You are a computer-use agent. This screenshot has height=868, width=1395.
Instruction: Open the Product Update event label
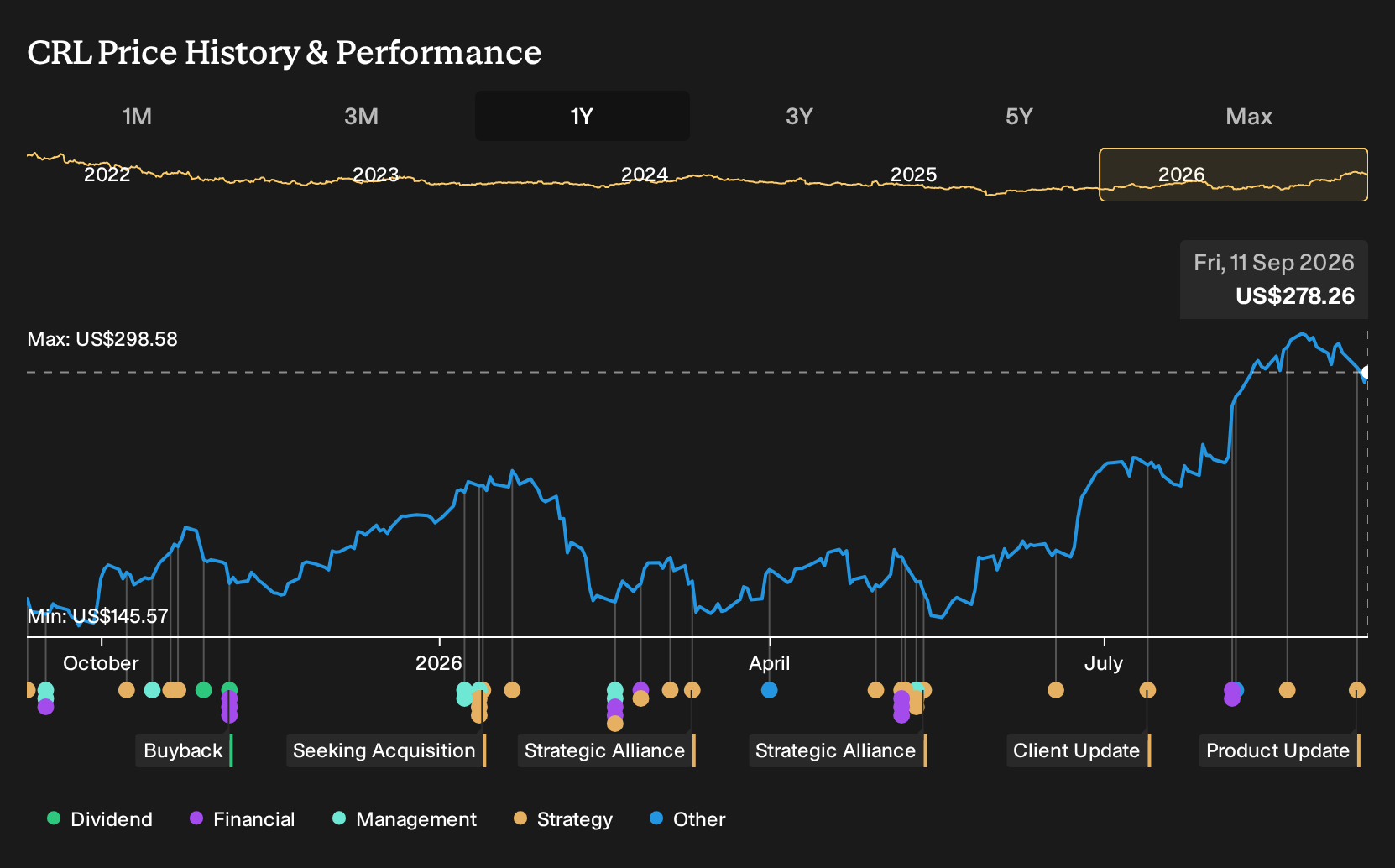pos(1279,750)
